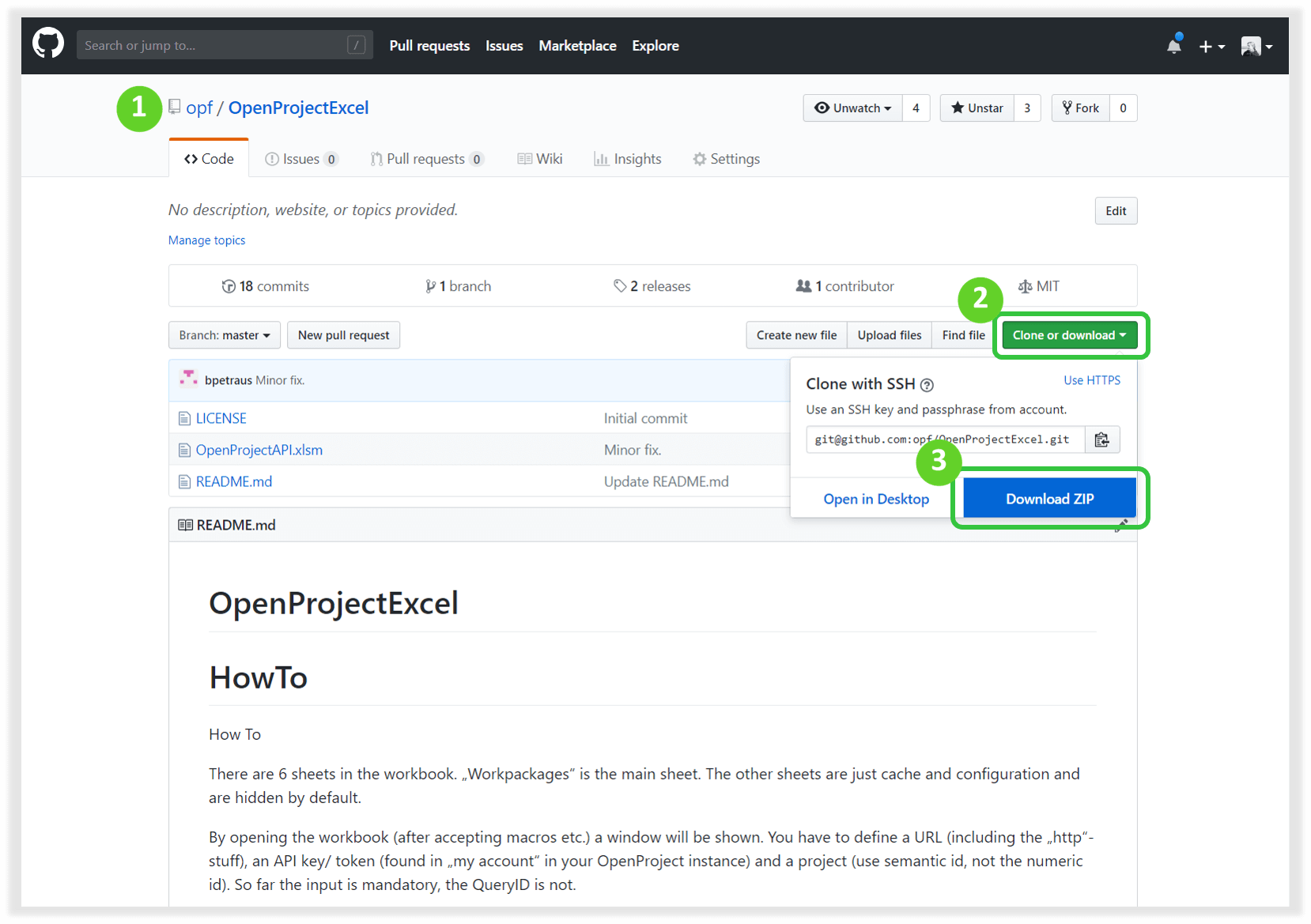The height and width of the screenshot is (924, 1311).
Task: Expand the Branch: master dropdown
Action: [x=225, y=335]
